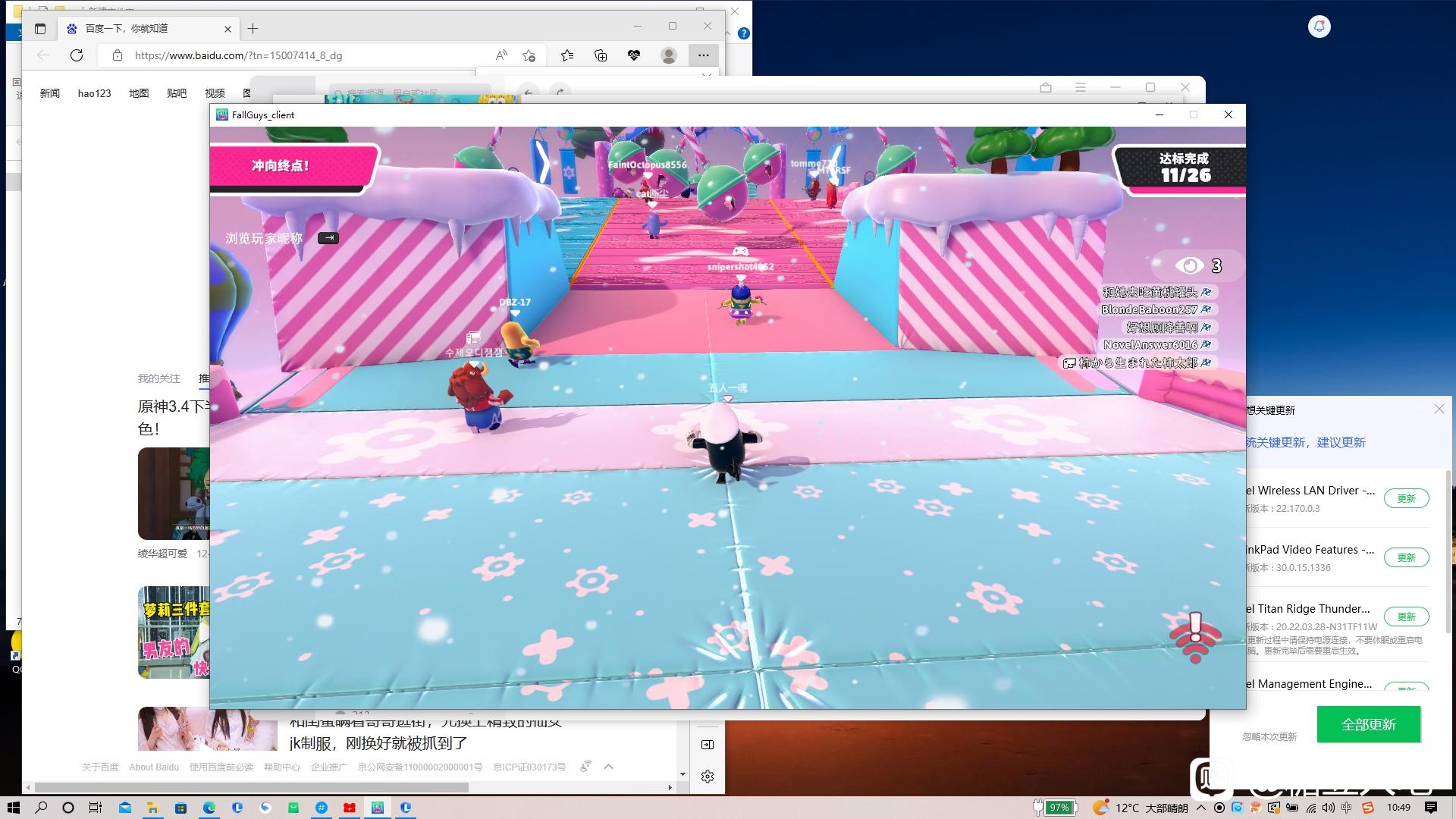The height and width of the screenshot is (819, 1456).
Task: Click the 关于百度 footer link
Action: pyautogui.click(x=100, y=767)
